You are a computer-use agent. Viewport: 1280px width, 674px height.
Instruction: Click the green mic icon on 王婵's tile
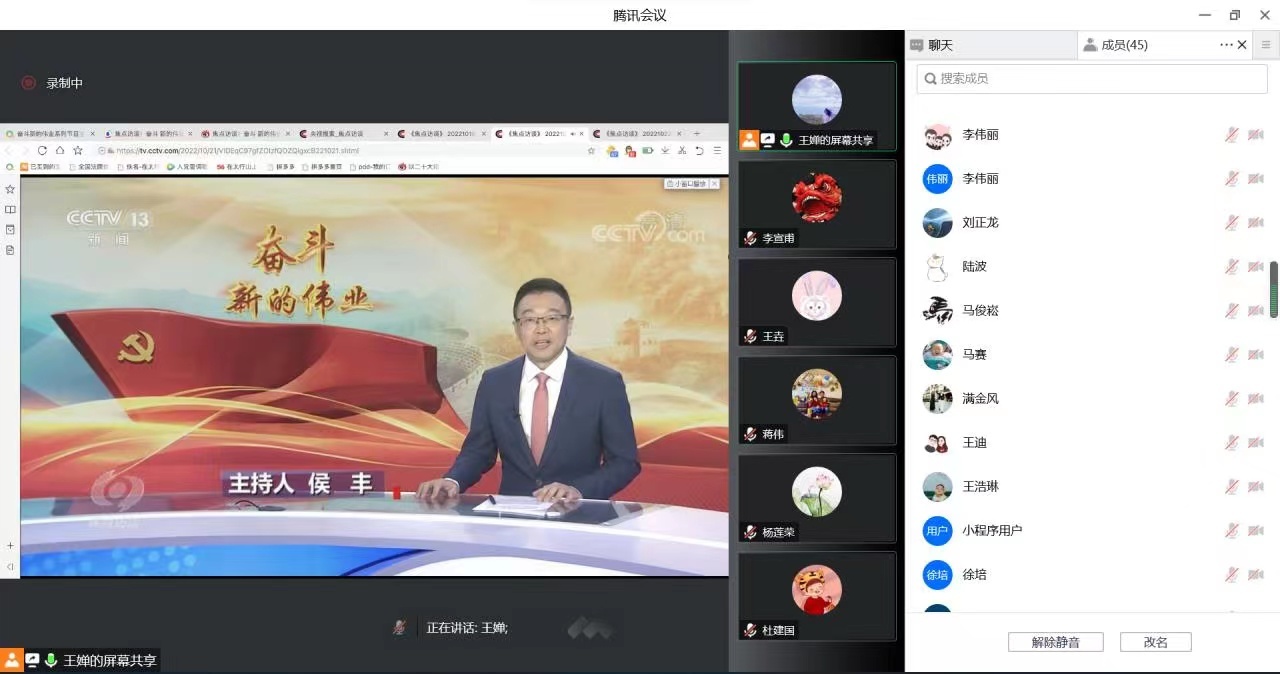point(787,140)
